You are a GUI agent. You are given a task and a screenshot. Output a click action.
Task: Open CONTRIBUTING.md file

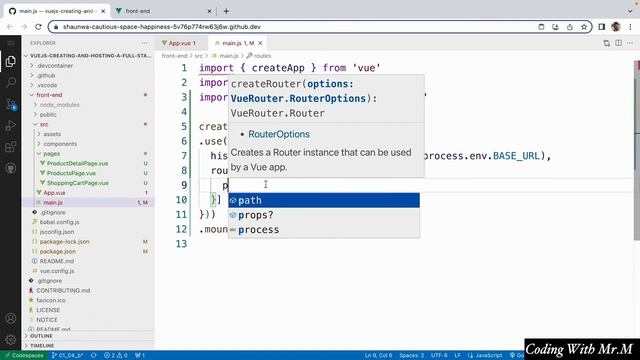[x=63, y=291]
